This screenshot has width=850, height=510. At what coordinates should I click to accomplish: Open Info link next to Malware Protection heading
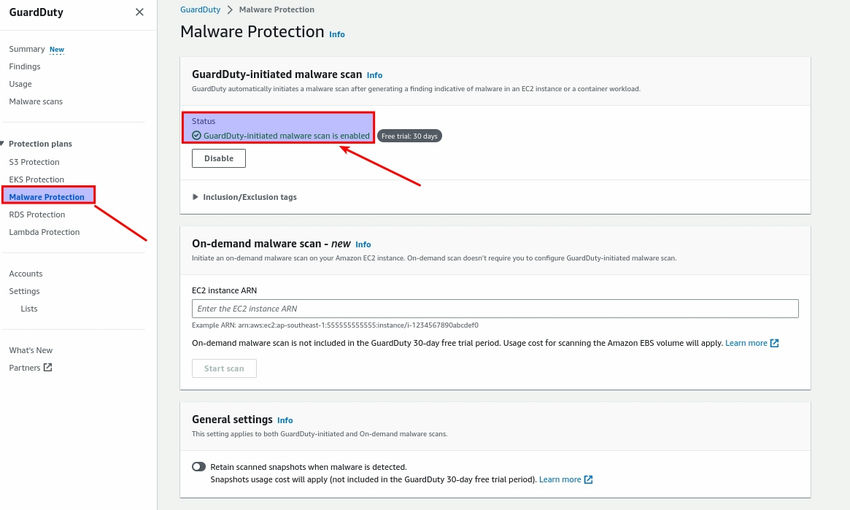(337, 34)
